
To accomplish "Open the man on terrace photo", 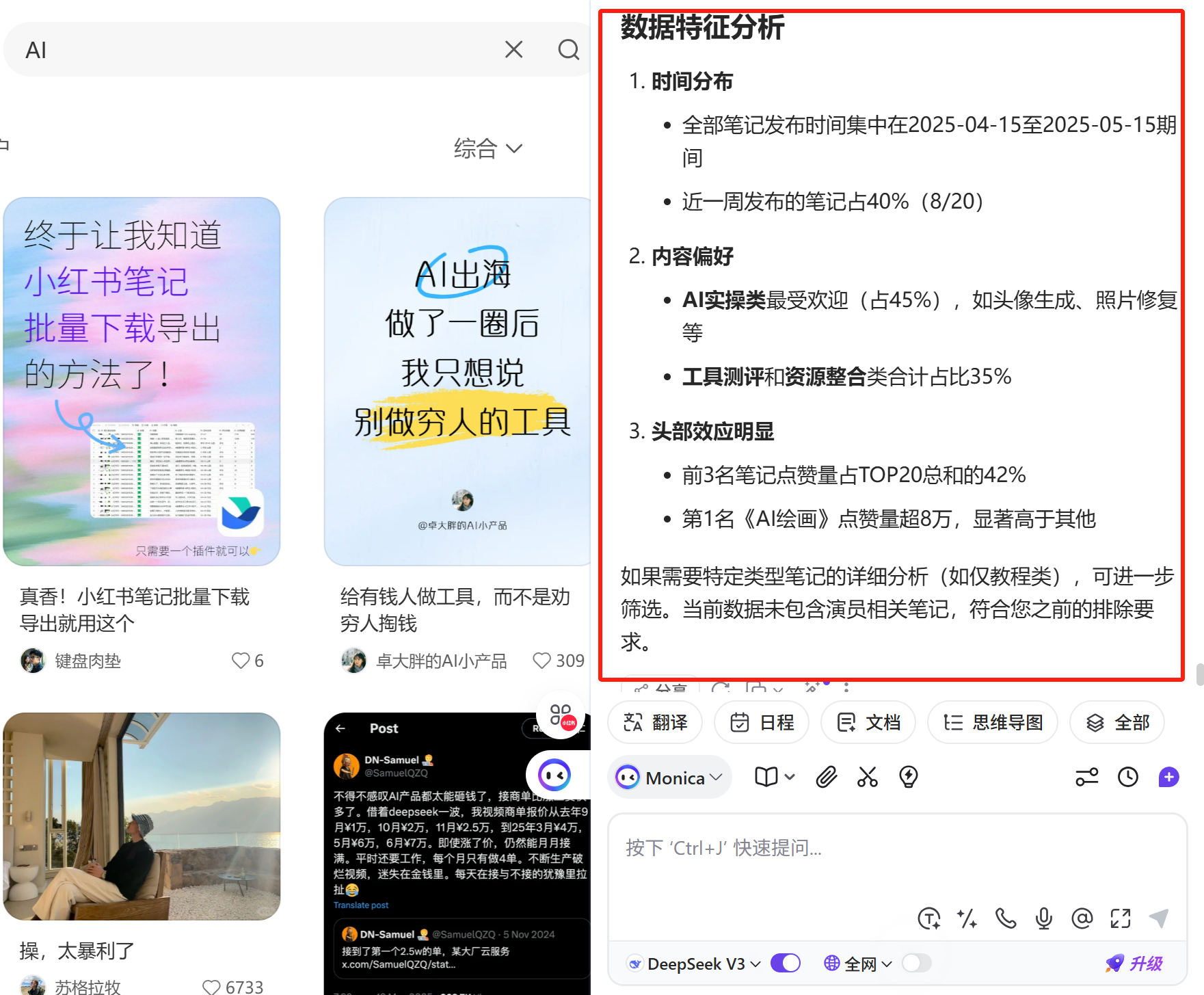I will (x=142, y=817).
